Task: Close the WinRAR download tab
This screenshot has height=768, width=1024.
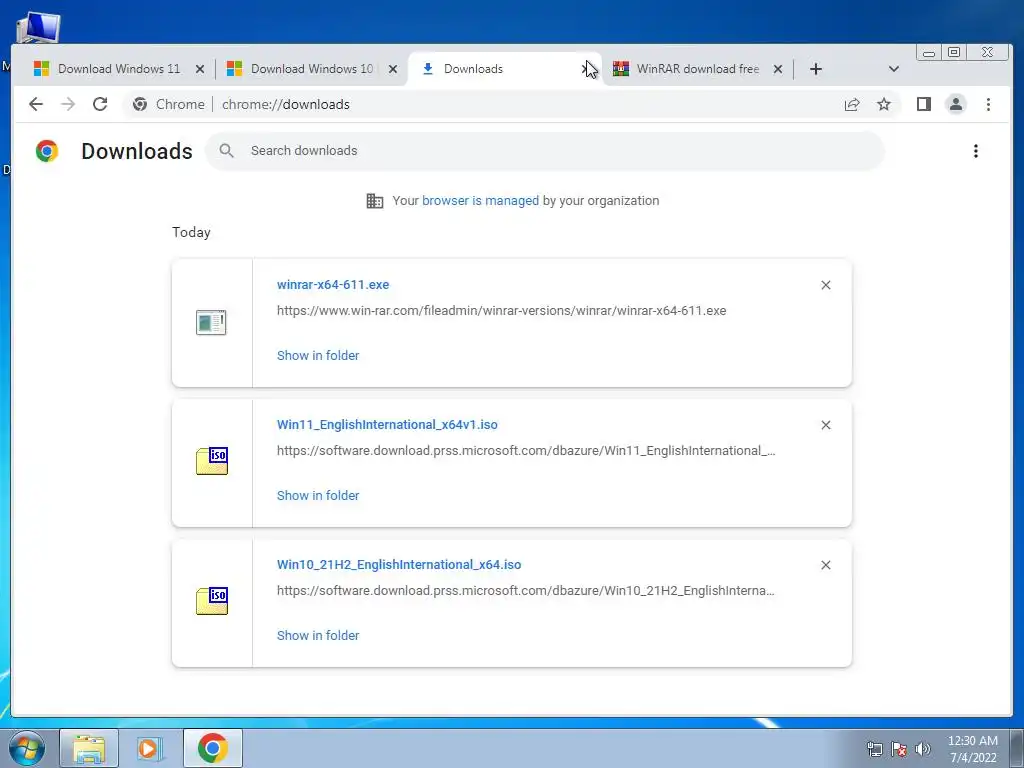Action: pyautogui.click(x=778, y=69)
